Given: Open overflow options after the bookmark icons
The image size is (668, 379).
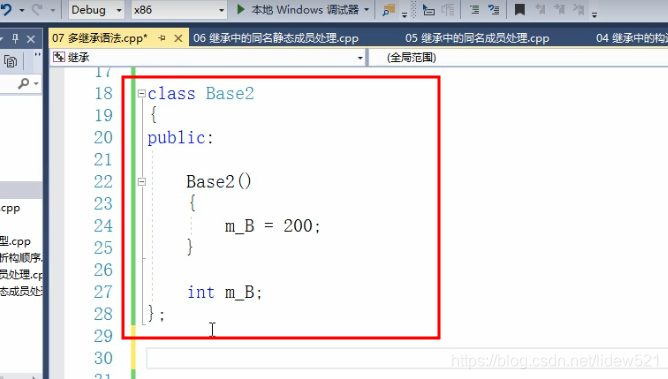Looking at the screenshot, I should click(594, 14).
